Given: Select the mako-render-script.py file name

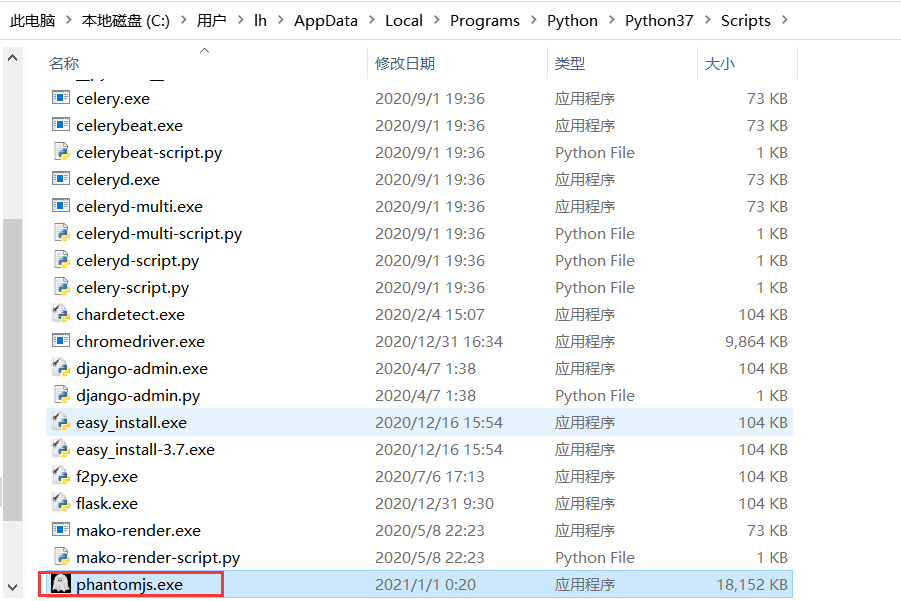Looking at the screenshot, I should click(x=158, y=557).
